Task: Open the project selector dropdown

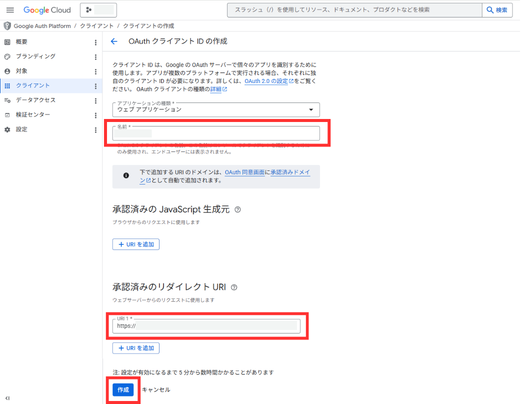Action: 98,10
